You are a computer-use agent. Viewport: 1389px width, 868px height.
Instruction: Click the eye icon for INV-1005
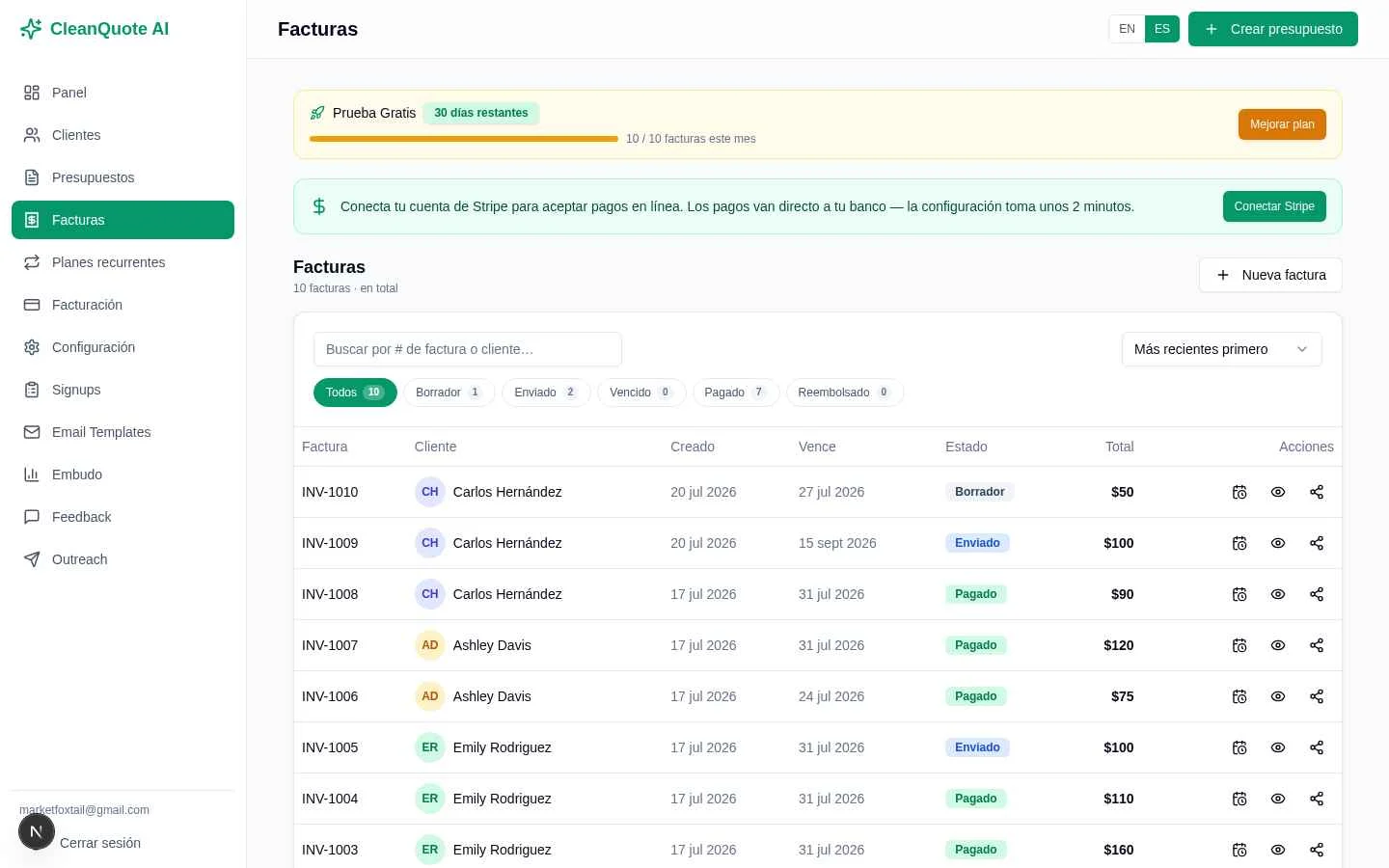click(x=1278, y=747)
